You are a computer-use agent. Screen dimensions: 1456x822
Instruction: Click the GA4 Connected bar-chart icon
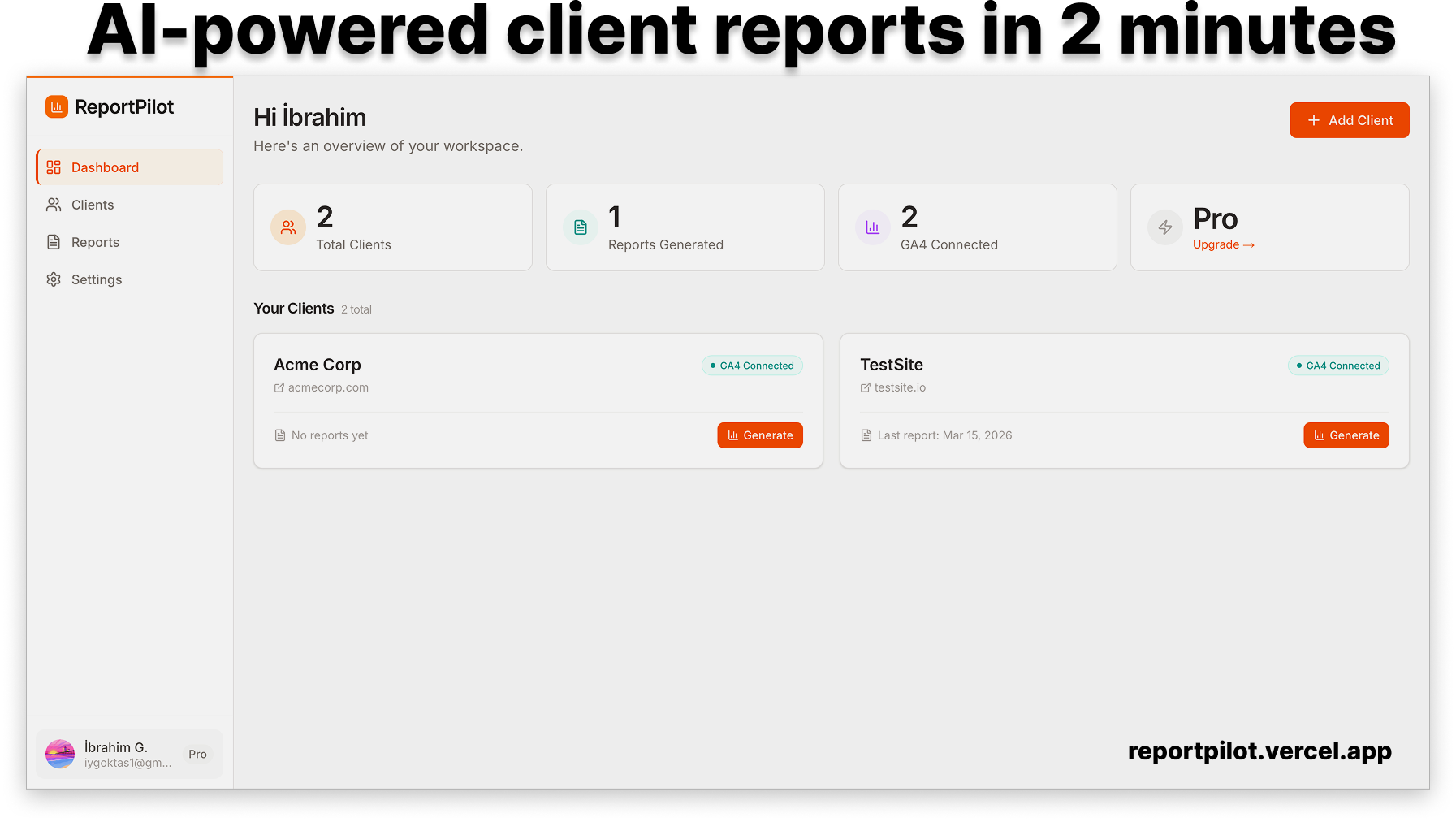pos(872,227)
